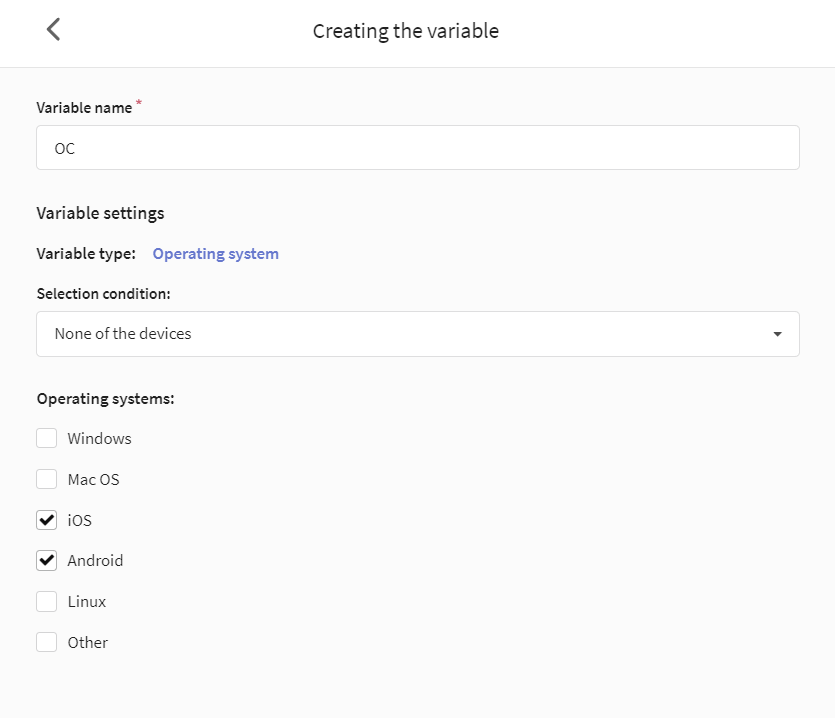Click the iOS option label
835x718 pixels.
click(79, 520)
